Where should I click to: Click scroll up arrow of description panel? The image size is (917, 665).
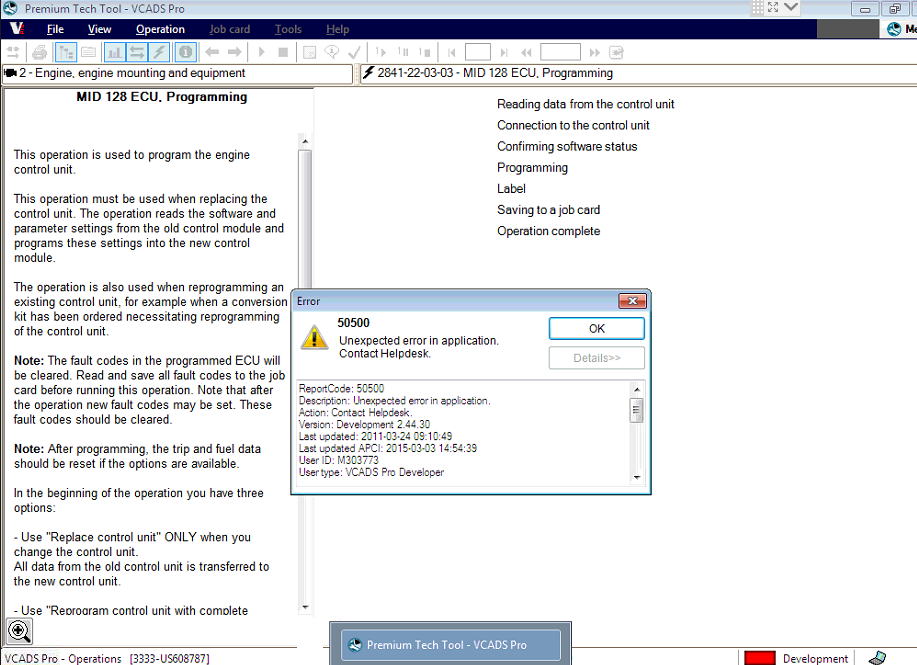click(x=305, y=142)
